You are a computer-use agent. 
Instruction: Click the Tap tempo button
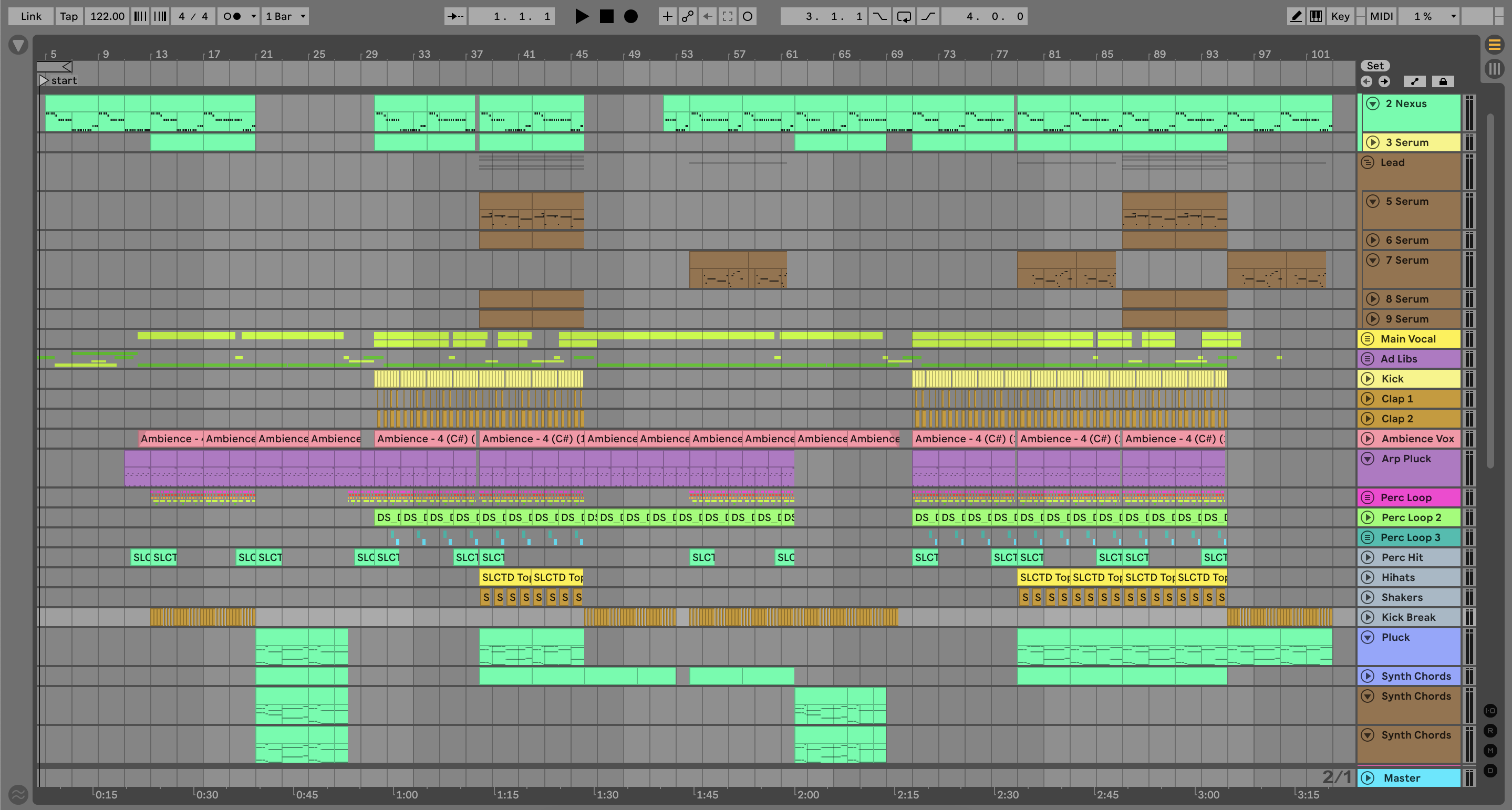pyautogui.click(x=69, y=16)
